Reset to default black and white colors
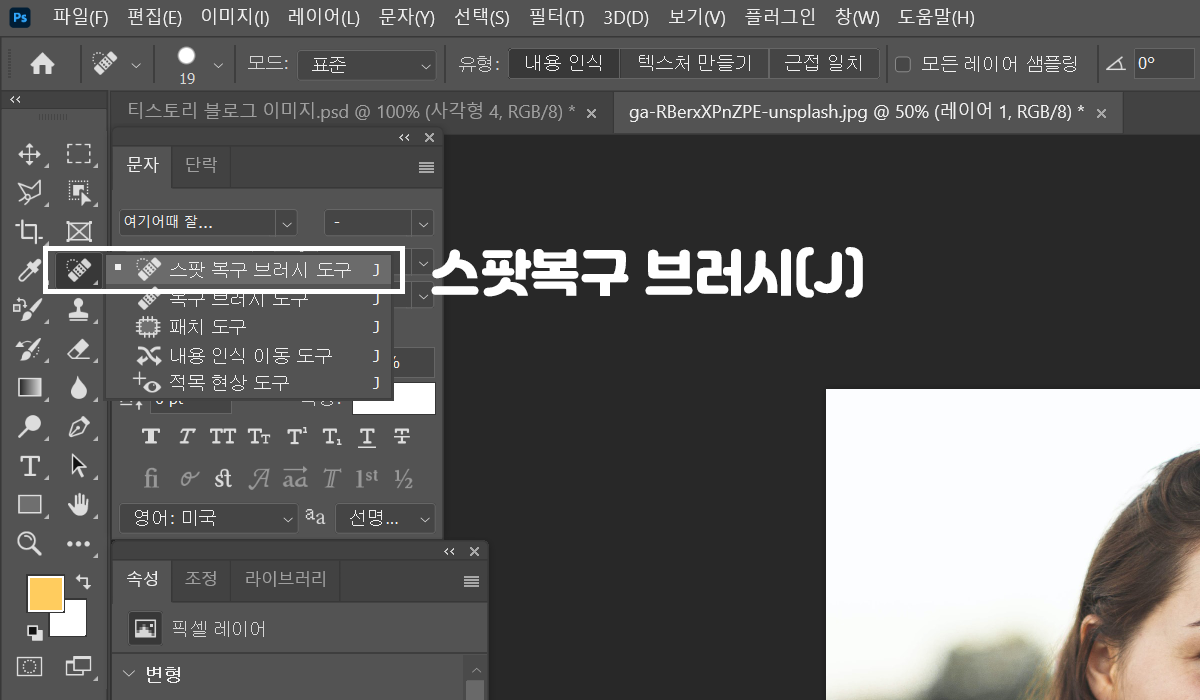The height and width of the screenshot is (700, 1200). 34,632
